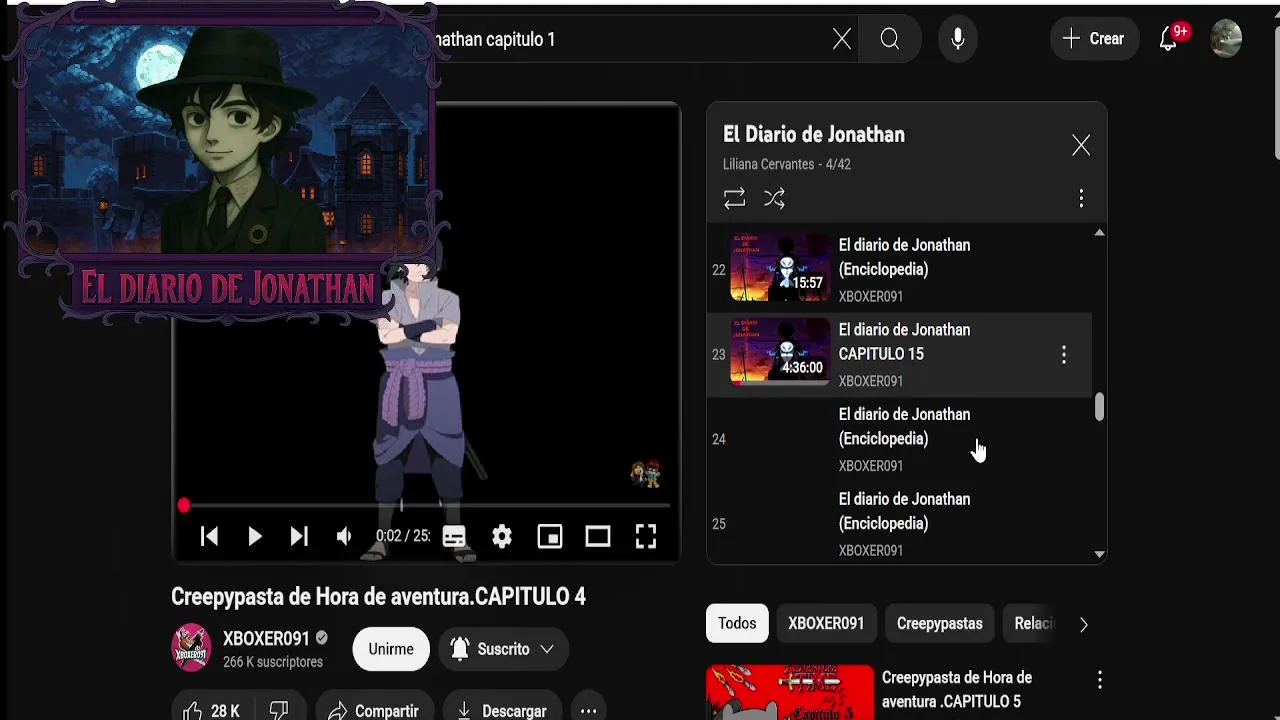Mute the video volume
The width and height of the screenshot is (1280, 720).
[x=344, y=537]
